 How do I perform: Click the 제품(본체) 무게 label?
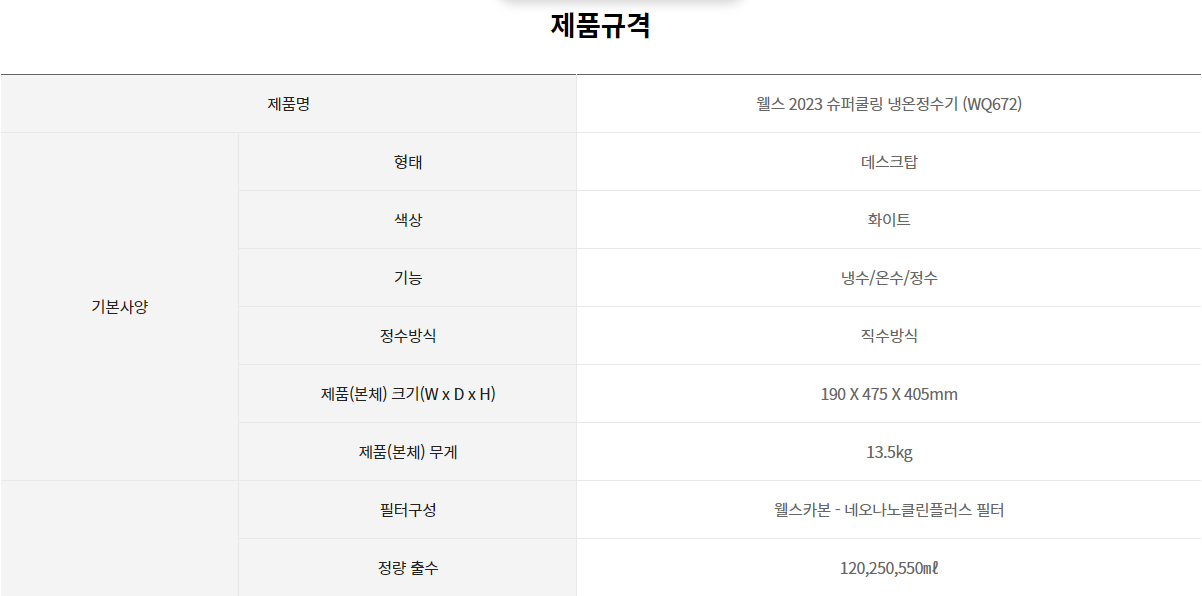coord(408,452)
